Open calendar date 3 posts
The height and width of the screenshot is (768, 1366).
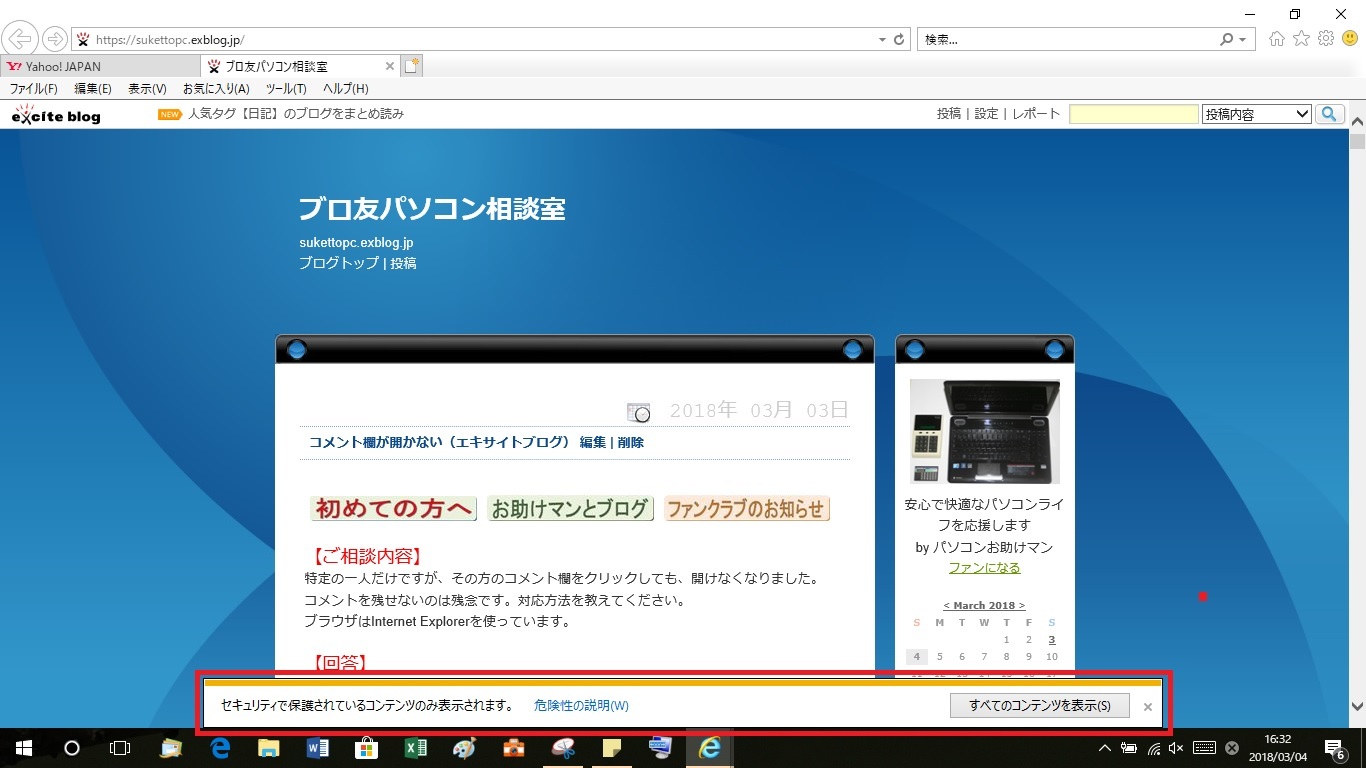pyautogui.click(x=1052, y=640)
